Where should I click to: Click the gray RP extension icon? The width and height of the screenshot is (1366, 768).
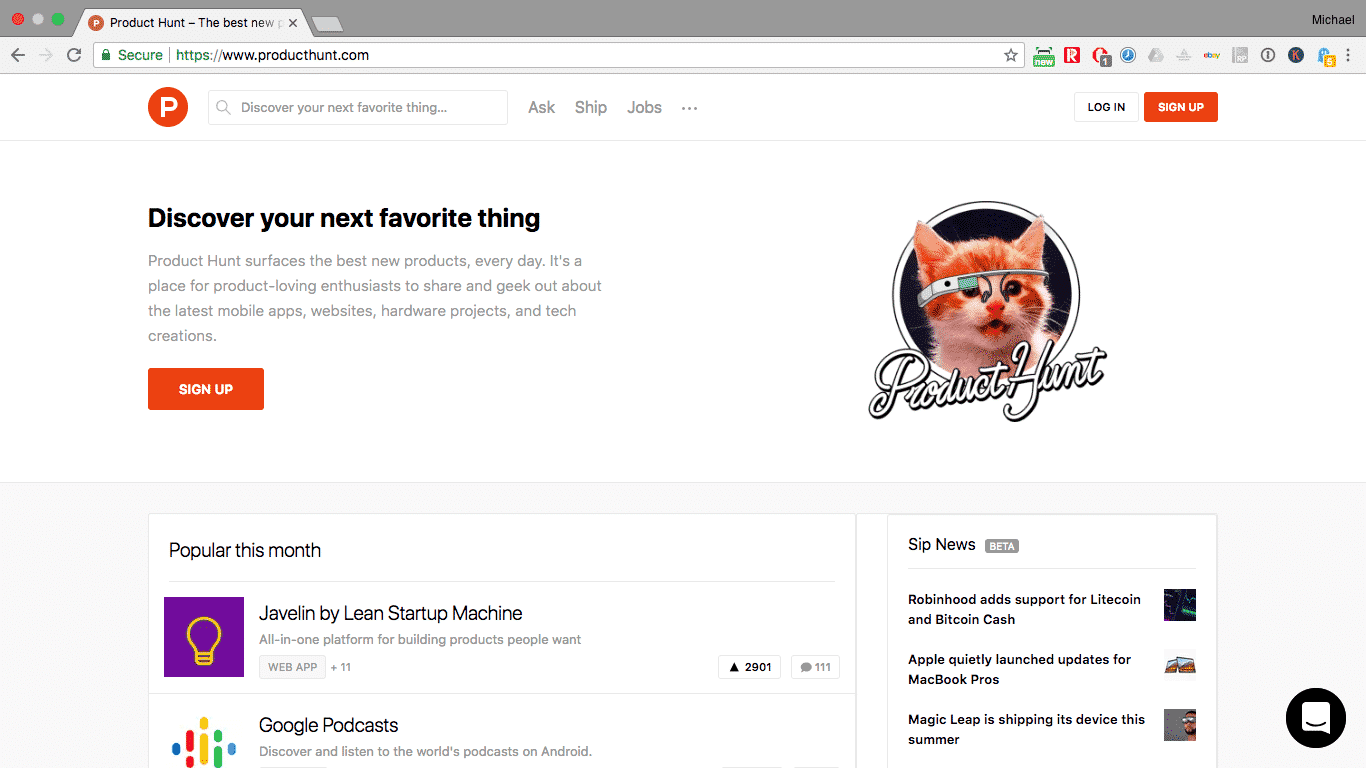(x=1240, y=55)
